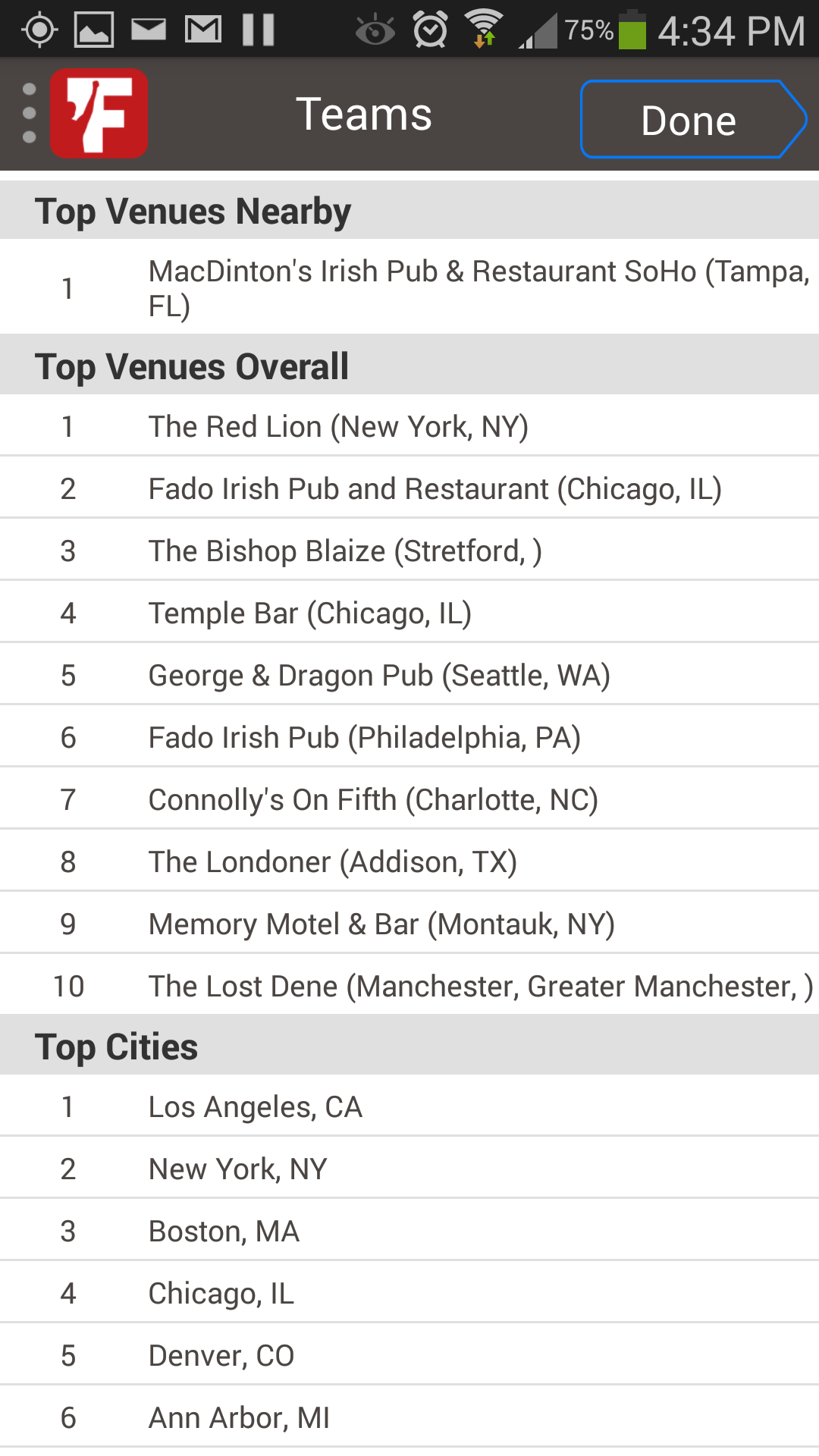Tap the Wi-Fi signal status icon
Image resolution: width=819 pixels, height=1456 pixels.
484,29
